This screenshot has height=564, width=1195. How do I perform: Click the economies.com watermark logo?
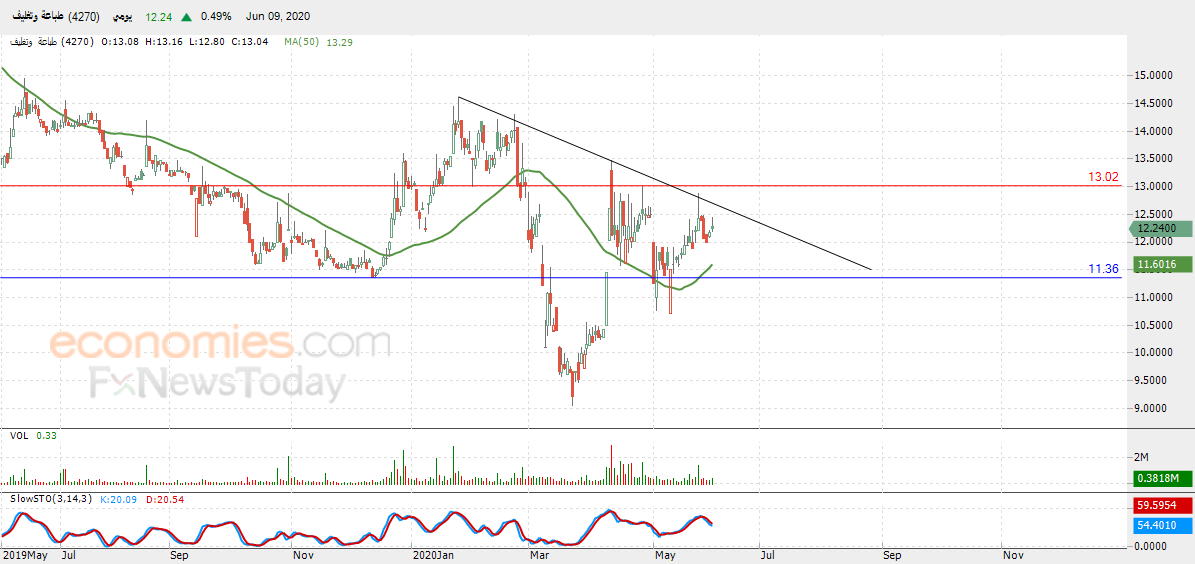click(220, 344)
